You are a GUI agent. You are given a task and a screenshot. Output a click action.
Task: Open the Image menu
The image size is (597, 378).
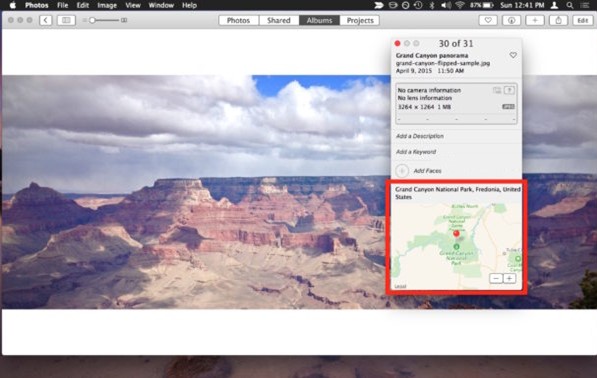point(107,5)
